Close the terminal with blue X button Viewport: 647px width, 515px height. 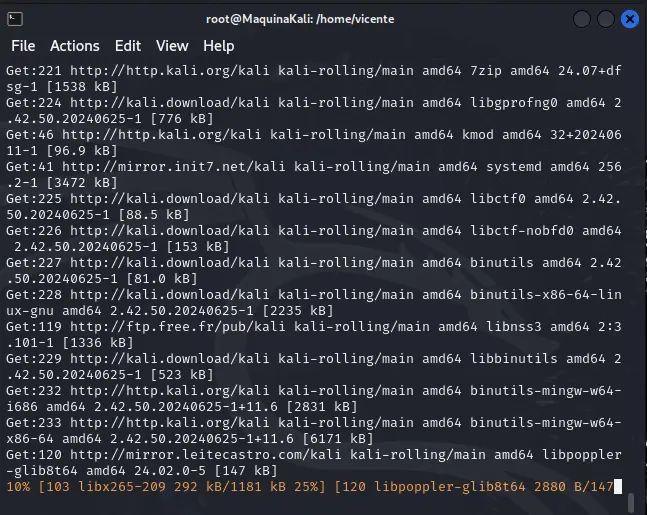(x=630, y=19)
